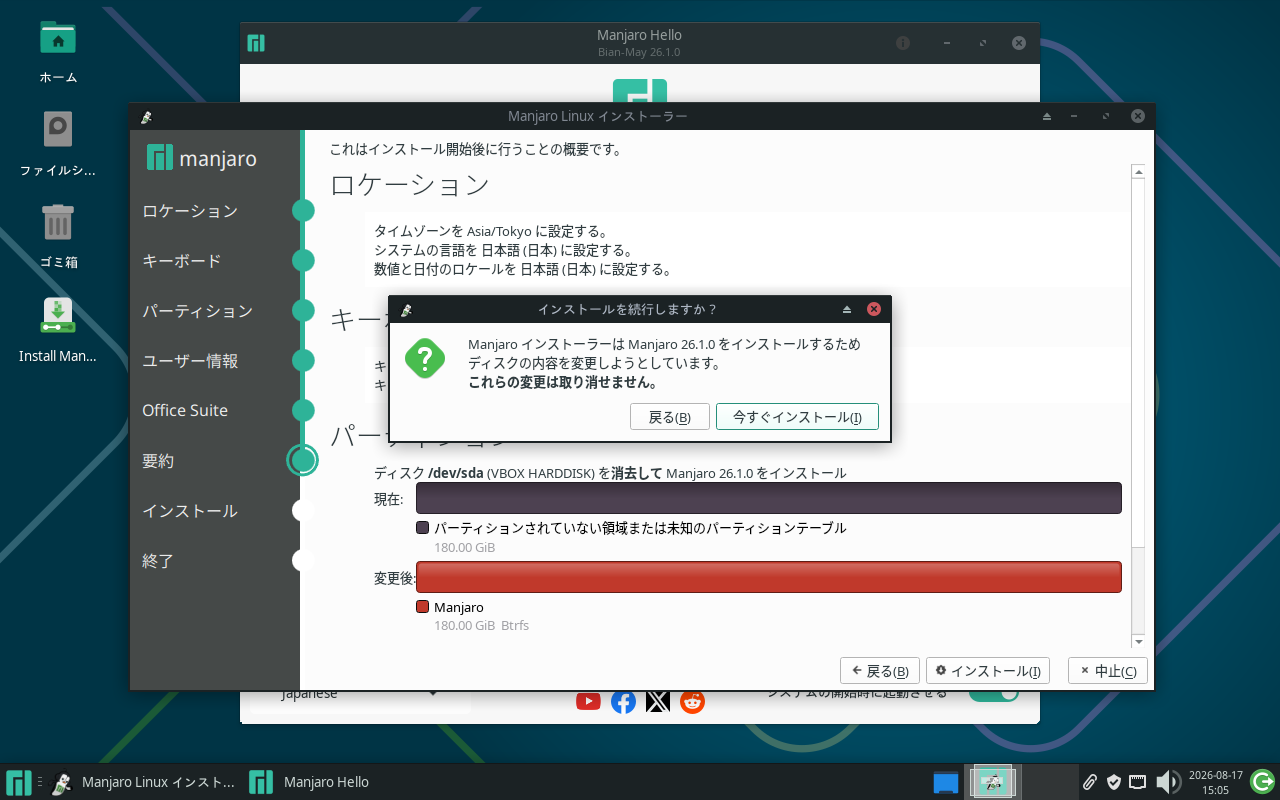This screenshot has height=800, width=1280.
Task: Open the ゴミ箱 trash desktop icon
Action: 58,222
